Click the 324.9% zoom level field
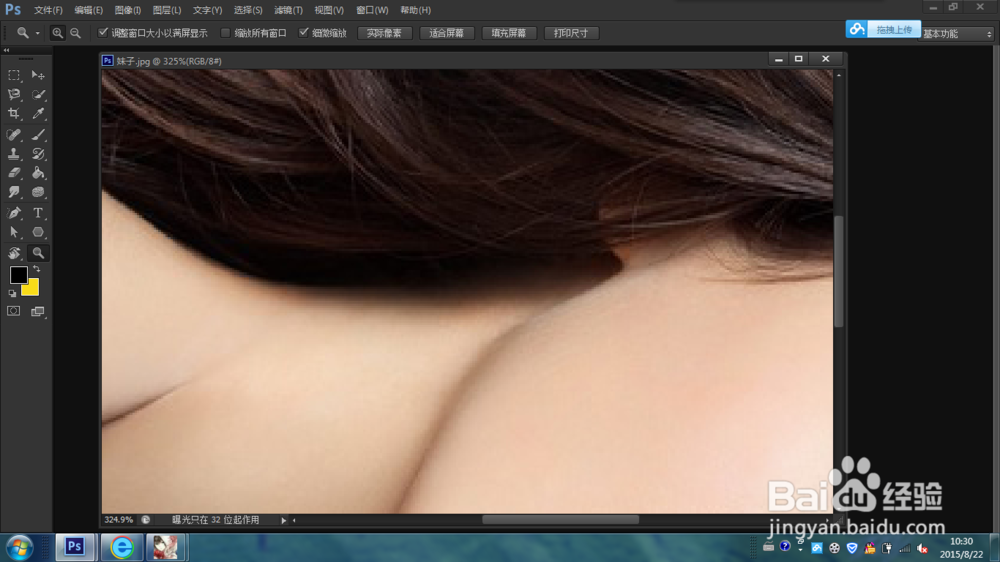 [x=119, y=520]
